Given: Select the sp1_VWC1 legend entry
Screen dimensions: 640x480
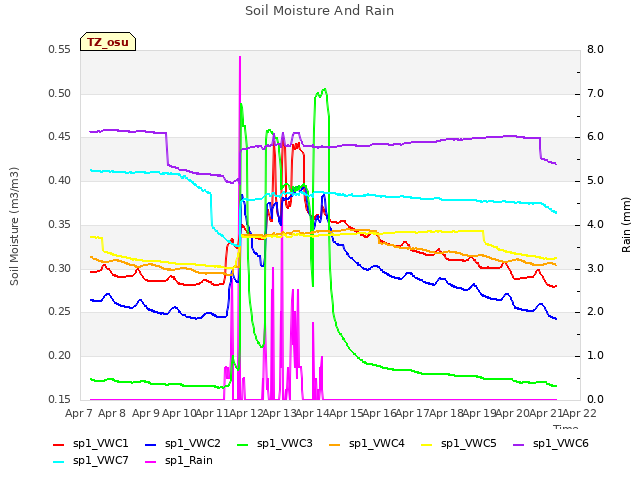Looking at the screenshot, I should click(91, 444).
